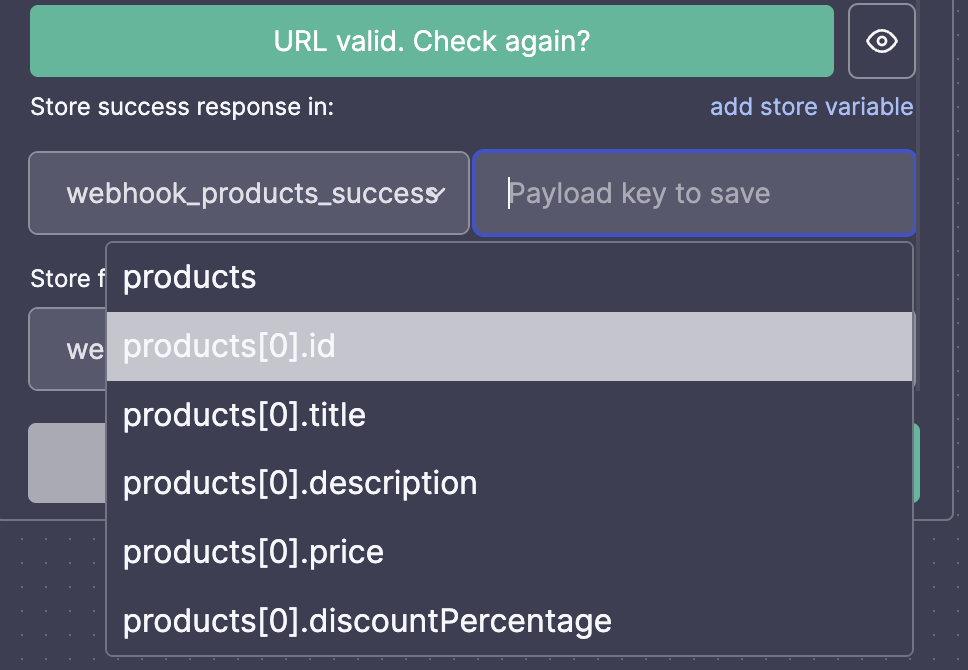Open the "add store variable" link
This screenshot has height=670, width=968.
point(811,107)
